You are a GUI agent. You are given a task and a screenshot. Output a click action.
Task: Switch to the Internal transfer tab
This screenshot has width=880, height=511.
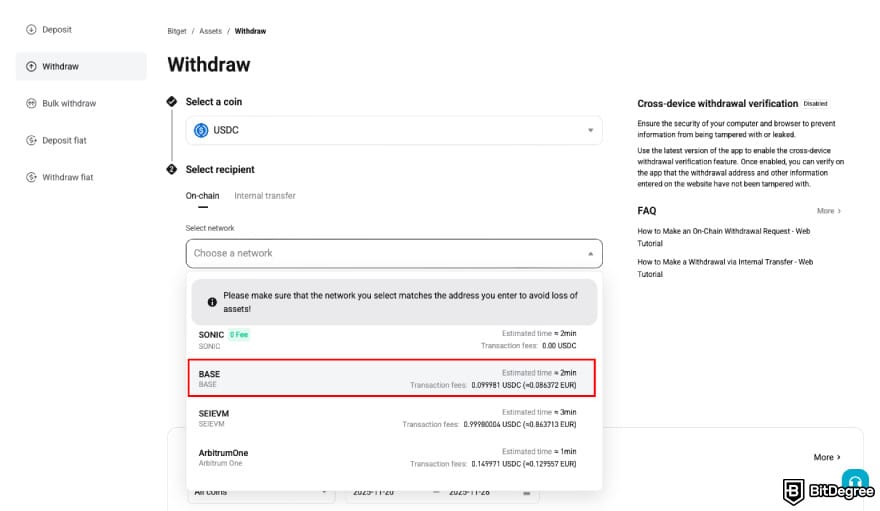point(265,196)
